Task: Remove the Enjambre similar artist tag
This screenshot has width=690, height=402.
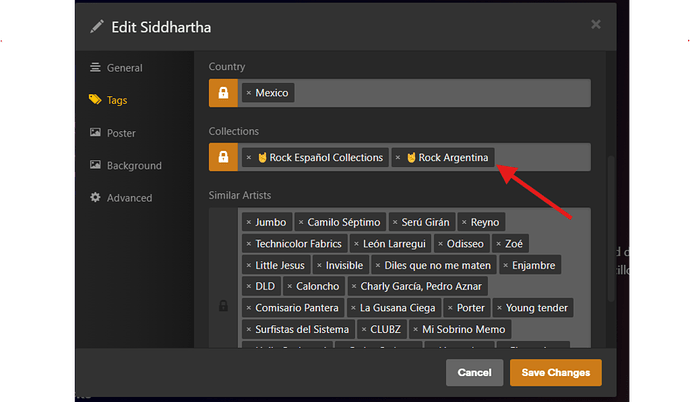Action: (506, 265)
